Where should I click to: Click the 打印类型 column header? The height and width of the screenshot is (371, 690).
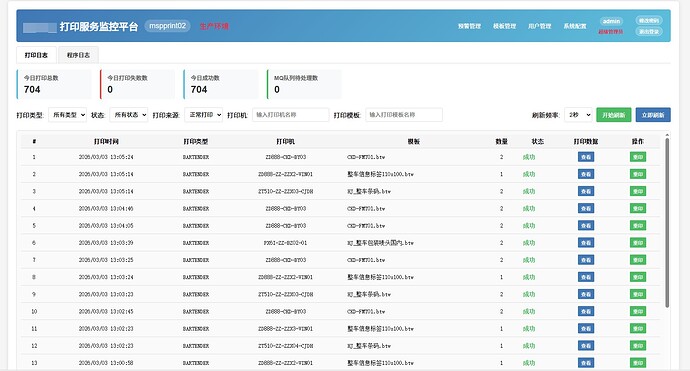pos(196,142)
